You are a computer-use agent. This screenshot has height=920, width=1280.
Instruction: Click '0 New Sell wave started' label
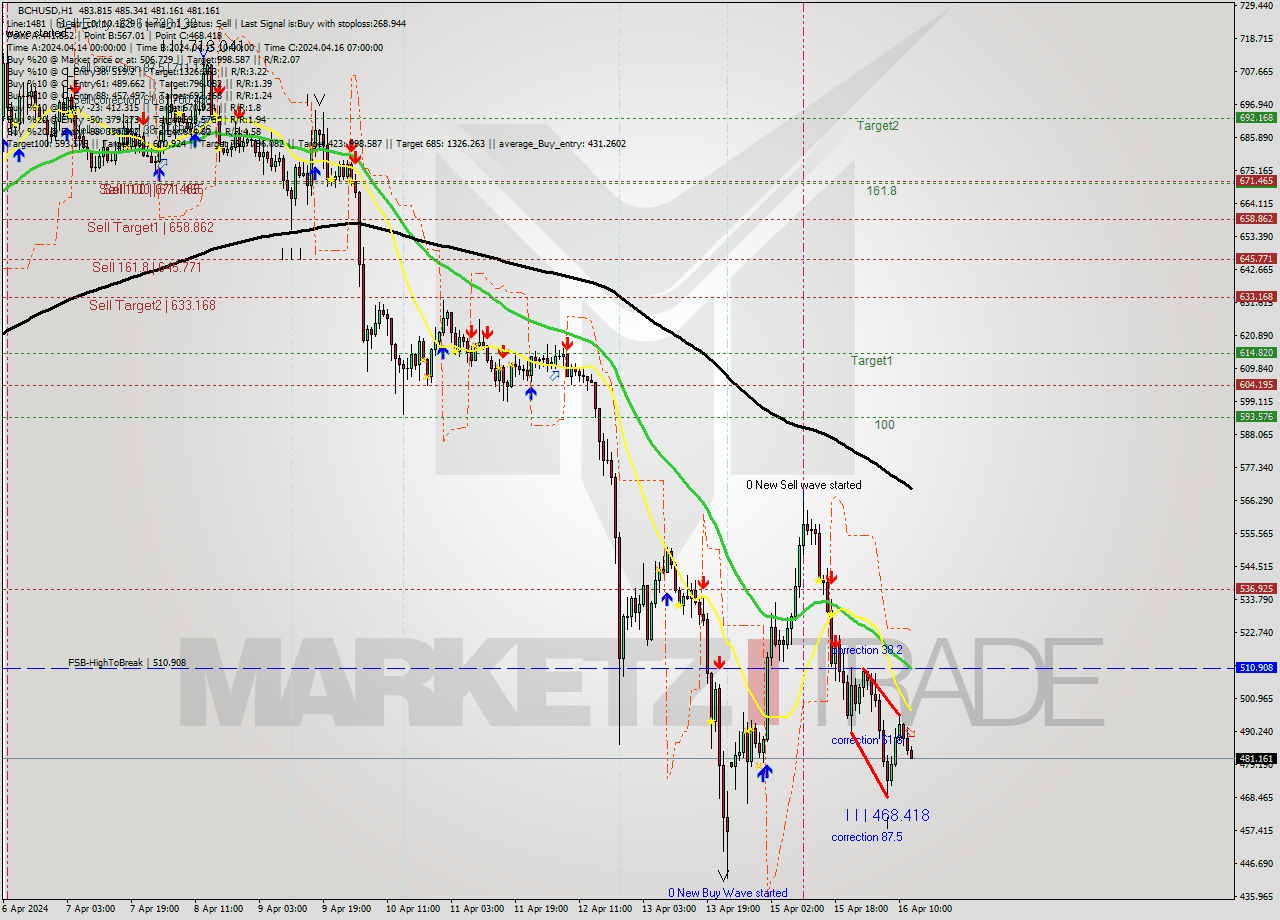point(804,485)
